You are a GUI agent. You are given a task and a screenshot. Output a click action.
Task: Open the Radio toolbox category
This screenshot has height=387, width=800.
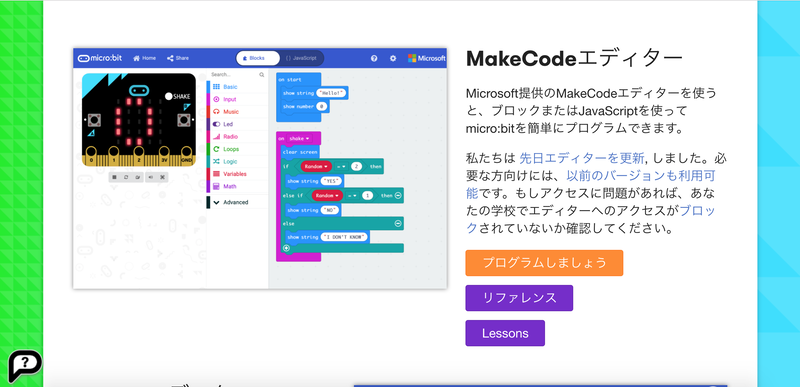pos(237,137)
